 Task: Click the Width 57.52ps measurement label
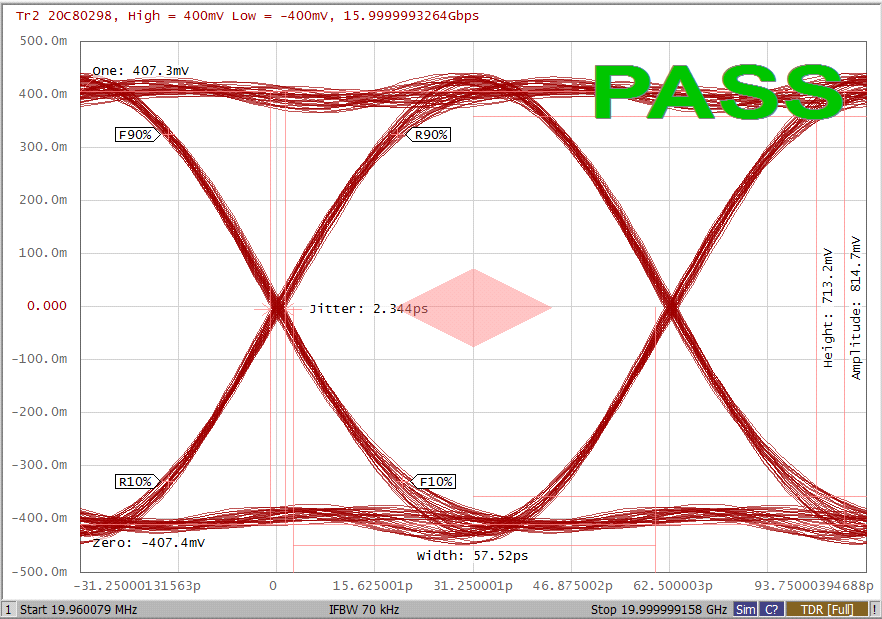pos(472,555)
